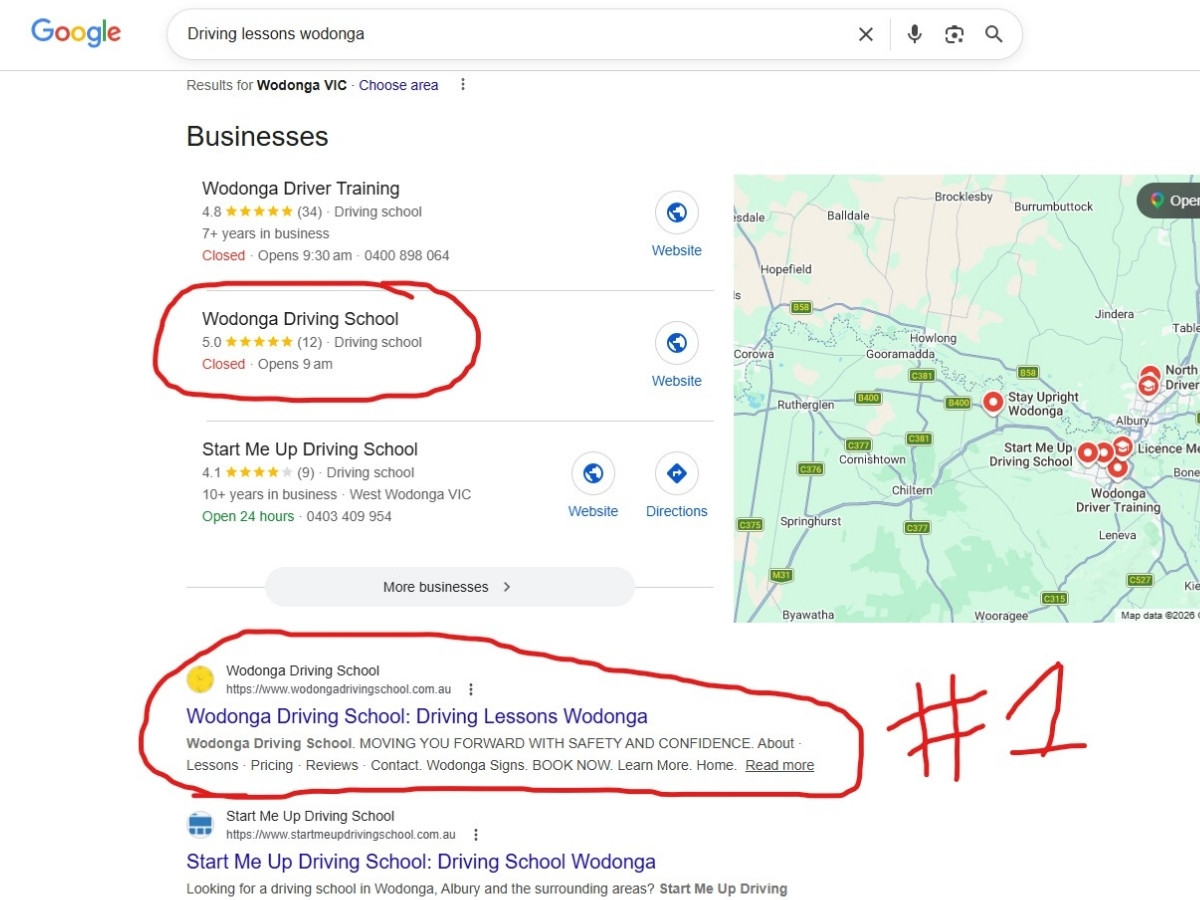Open three-dot menu for startmeupdrivingschool.com.au result
Viewport: 1200px width, 900px height.
(x=476, y=834)
